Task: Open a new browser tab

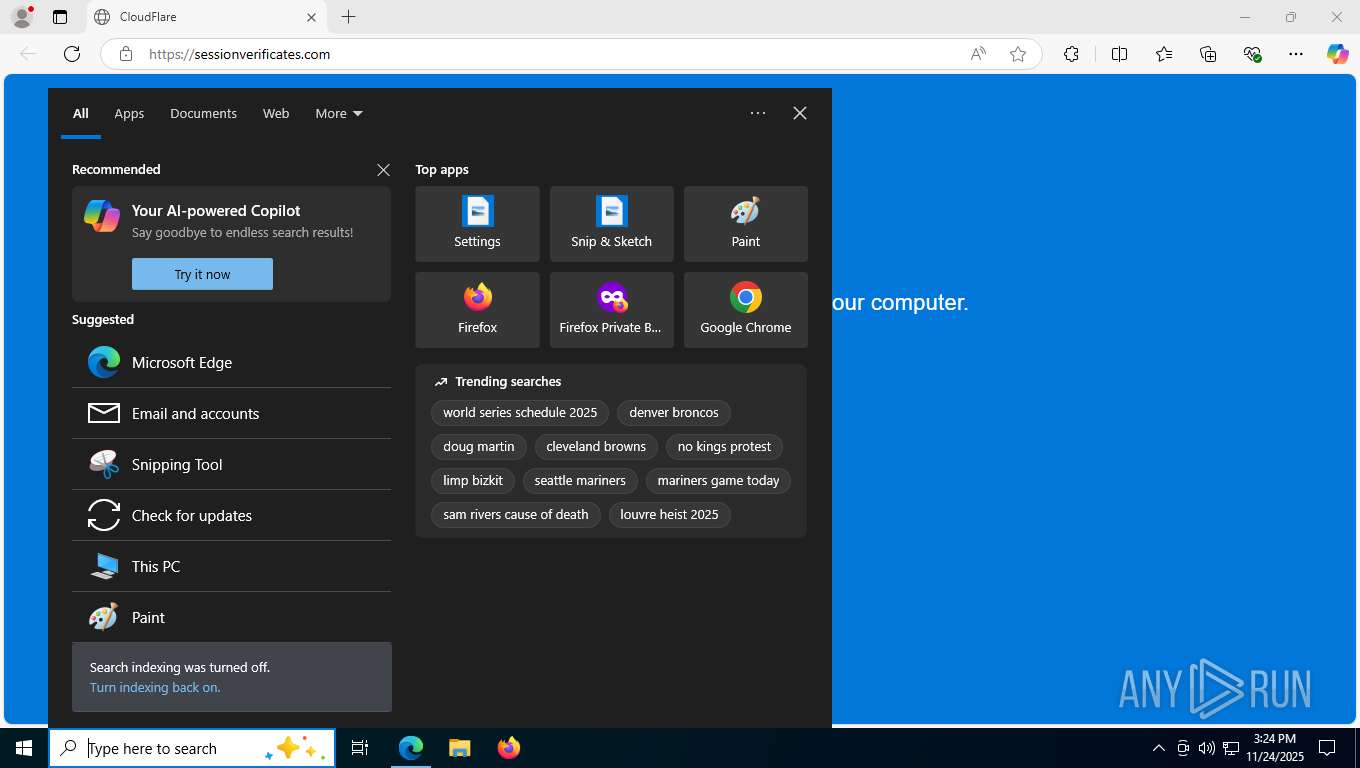Action: 348,17
